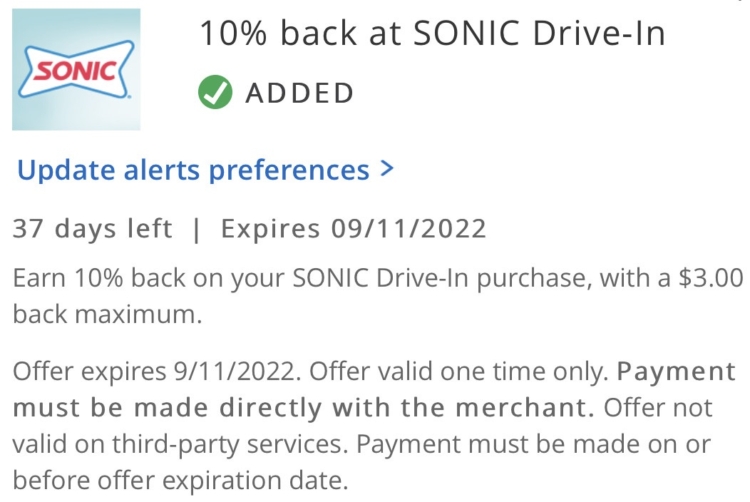The height and width of the screenshot is (502, 750).
Task: Click the vertical divider beside days left
Action: pyautogui.click(x=196, y=229)
